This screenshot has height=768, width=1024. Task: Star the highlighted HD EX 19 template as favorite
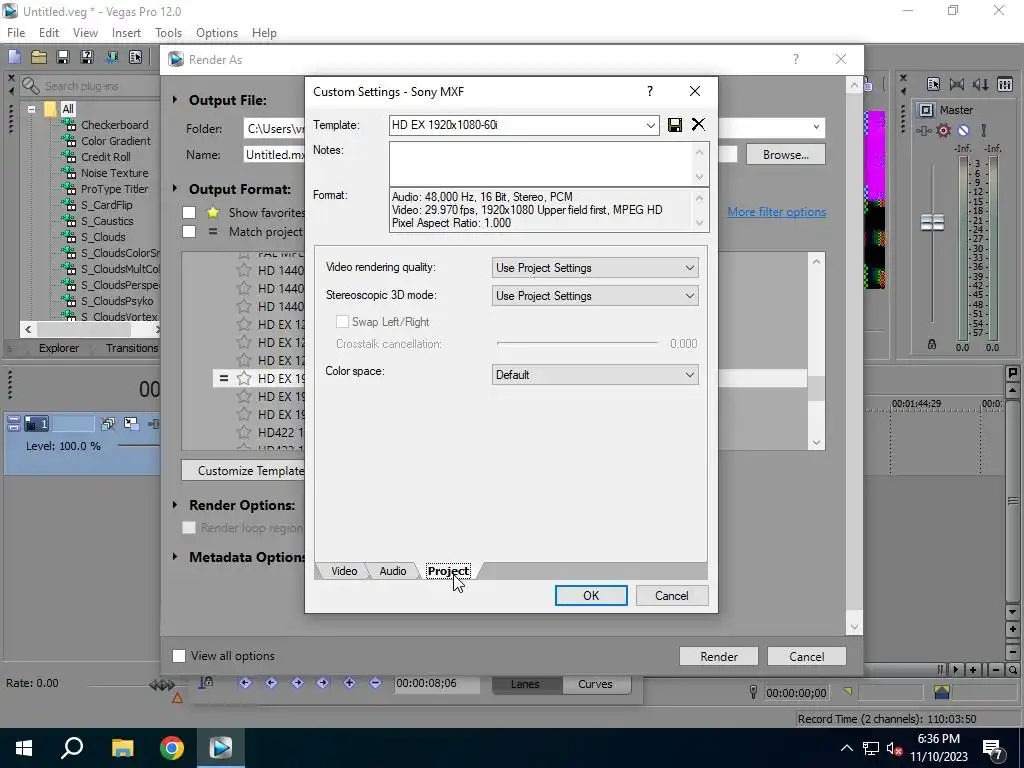tap(244, 378)
